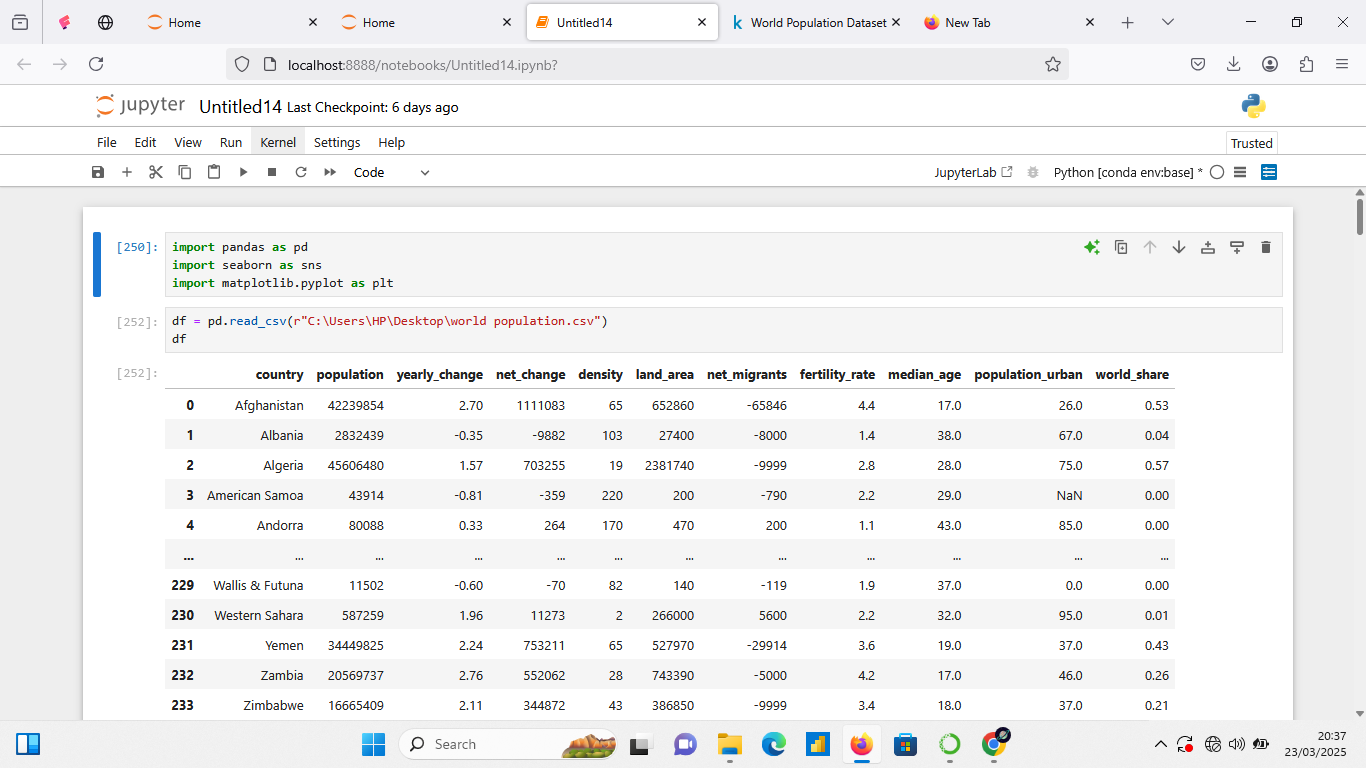The image size is (1366, 768).
Task: Open the Edit menu
Action: 145,142
